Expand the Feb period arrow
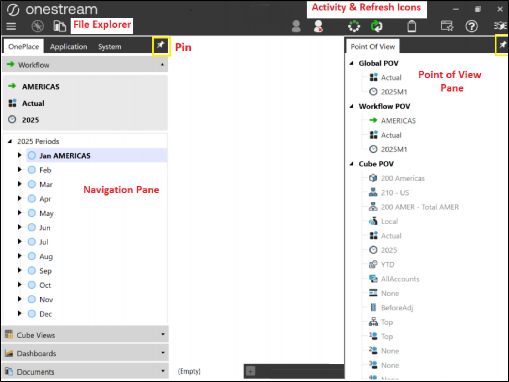The width and height of the screenshot is (509, 382). [19, 170]
